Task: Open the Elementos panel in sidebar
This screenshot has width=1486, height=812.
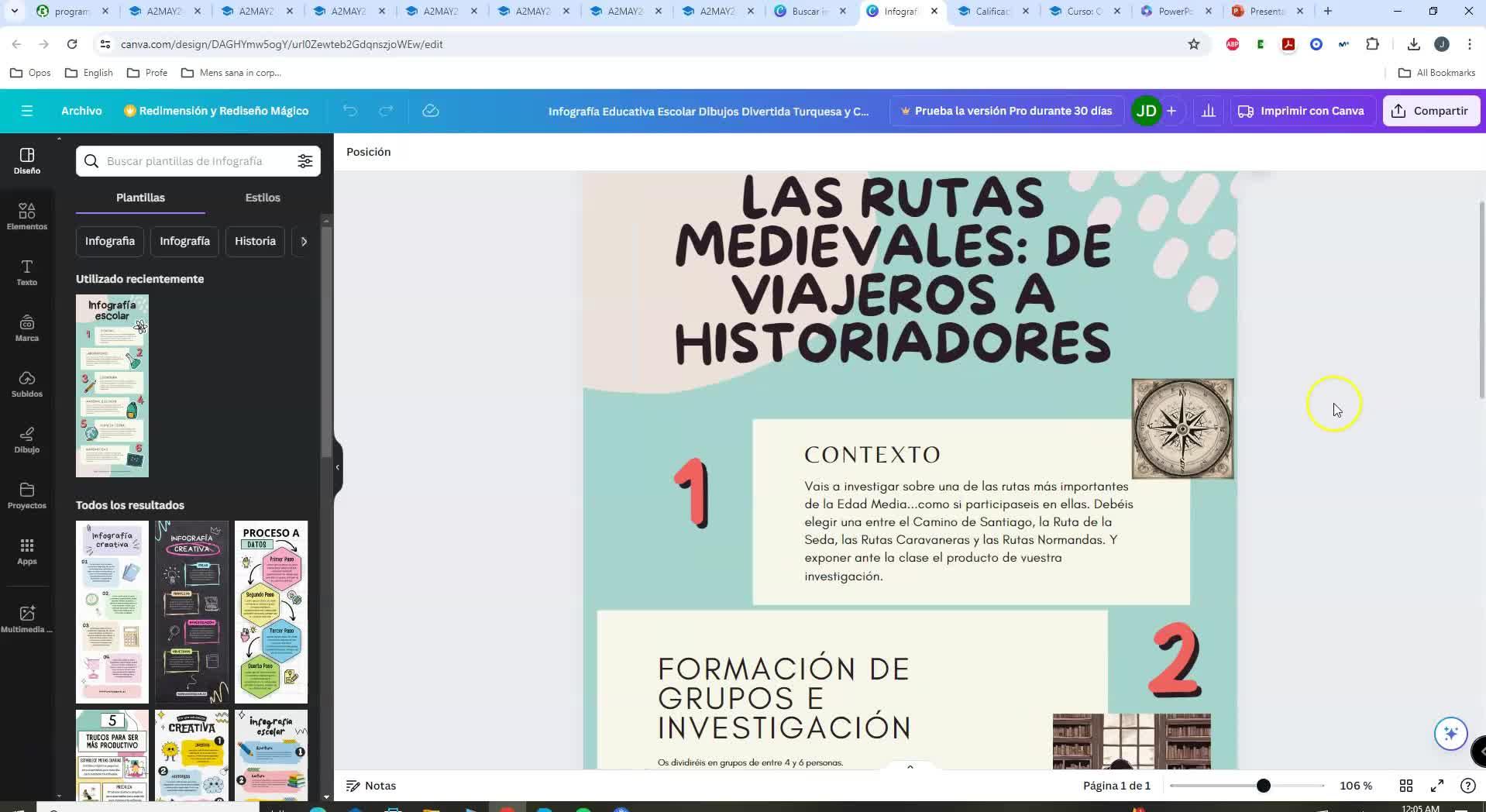Action: coord(26,216)
